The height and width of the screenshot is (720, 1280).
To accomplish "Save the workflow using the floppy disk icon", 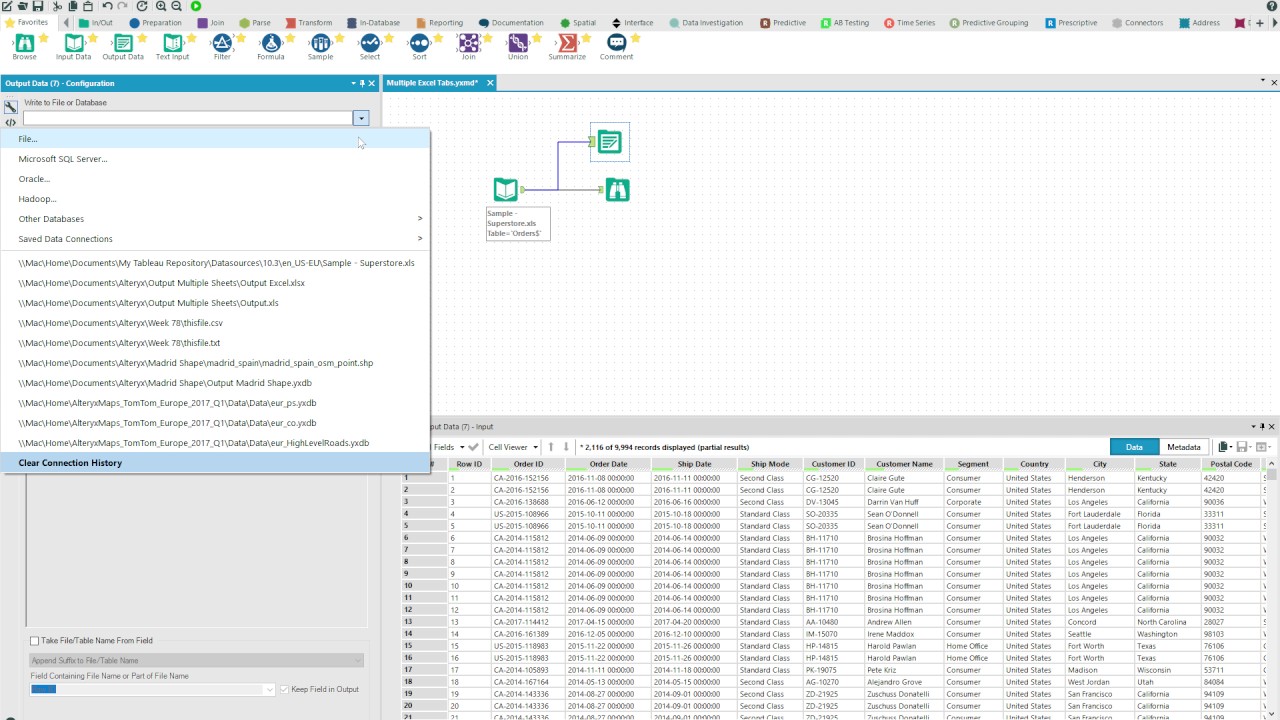I will point(38,6).
